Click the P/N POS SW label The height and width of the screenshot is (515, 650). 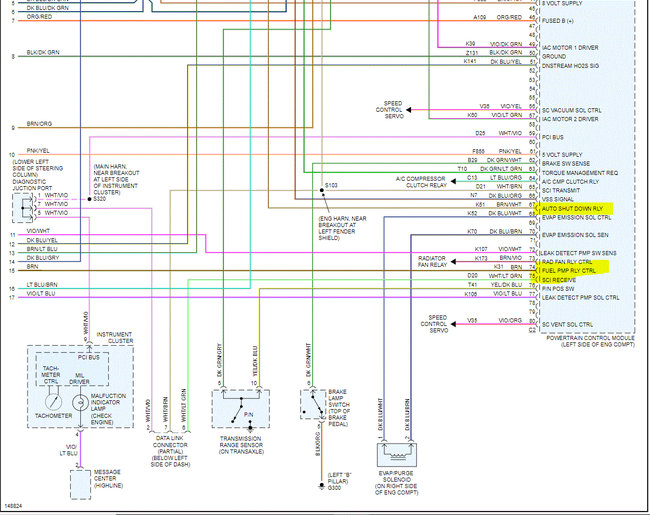pos(558,289)
